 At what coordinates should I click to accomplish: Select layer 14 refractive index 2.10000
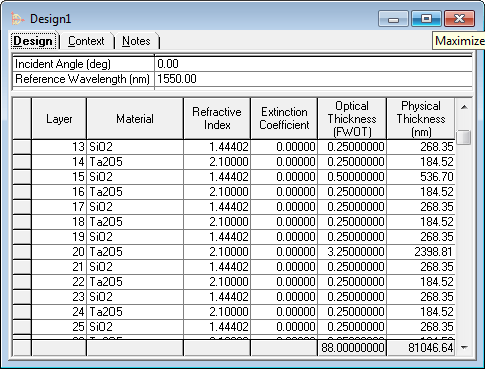217,162
